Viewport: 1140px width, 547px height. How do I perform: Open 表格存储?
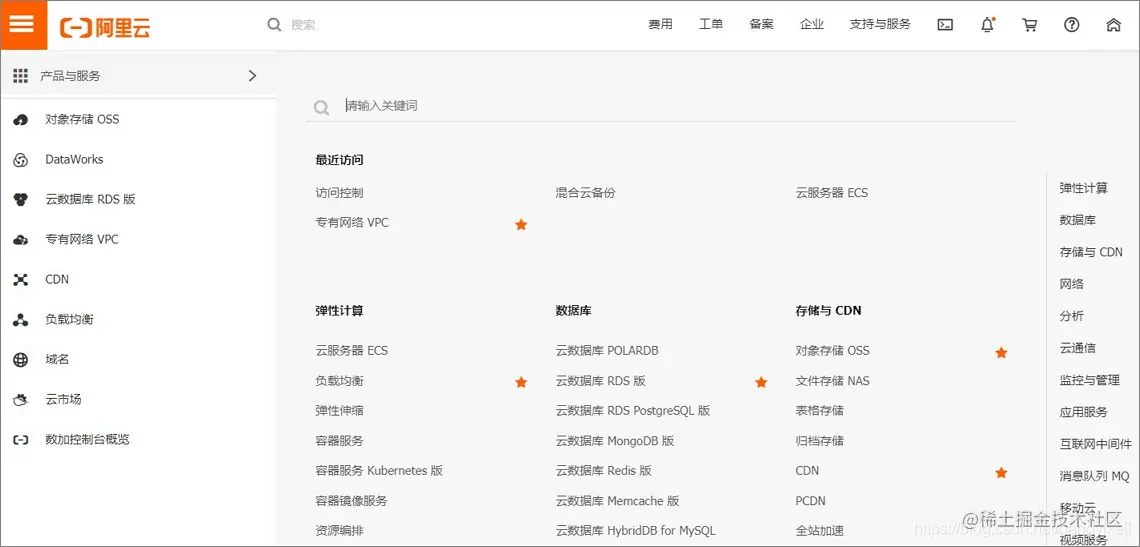819,410
